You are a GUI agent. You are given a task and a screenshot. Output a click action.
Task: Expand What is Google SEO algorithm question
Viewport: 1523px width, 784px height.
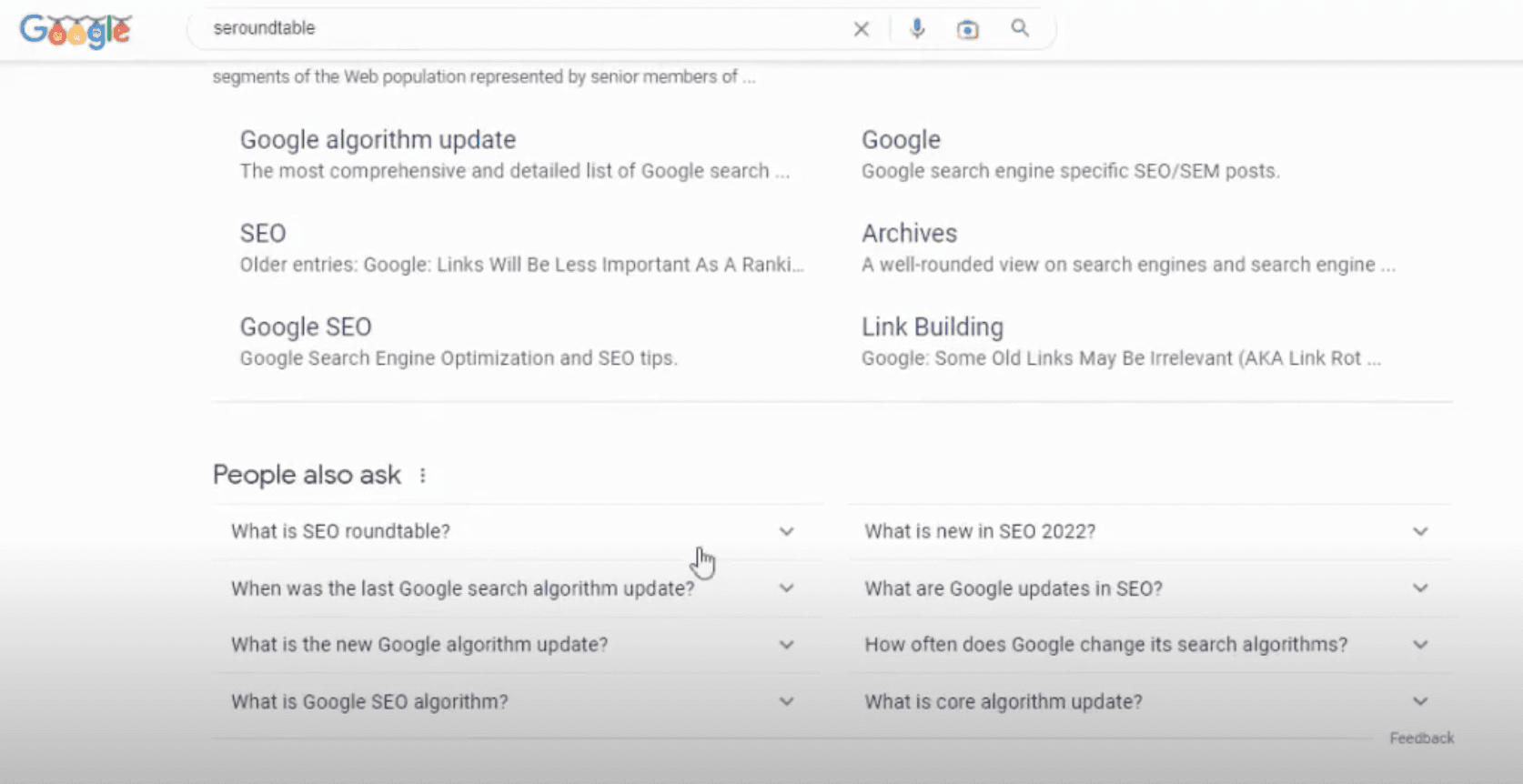tap(517, 701)
